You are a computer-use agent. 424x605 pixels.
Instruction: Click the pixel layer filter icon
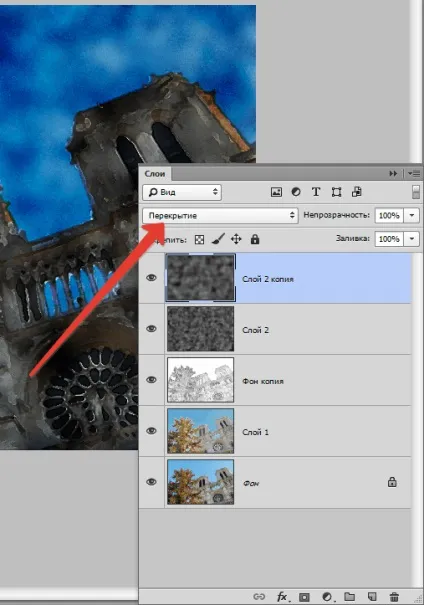[276, 192]
